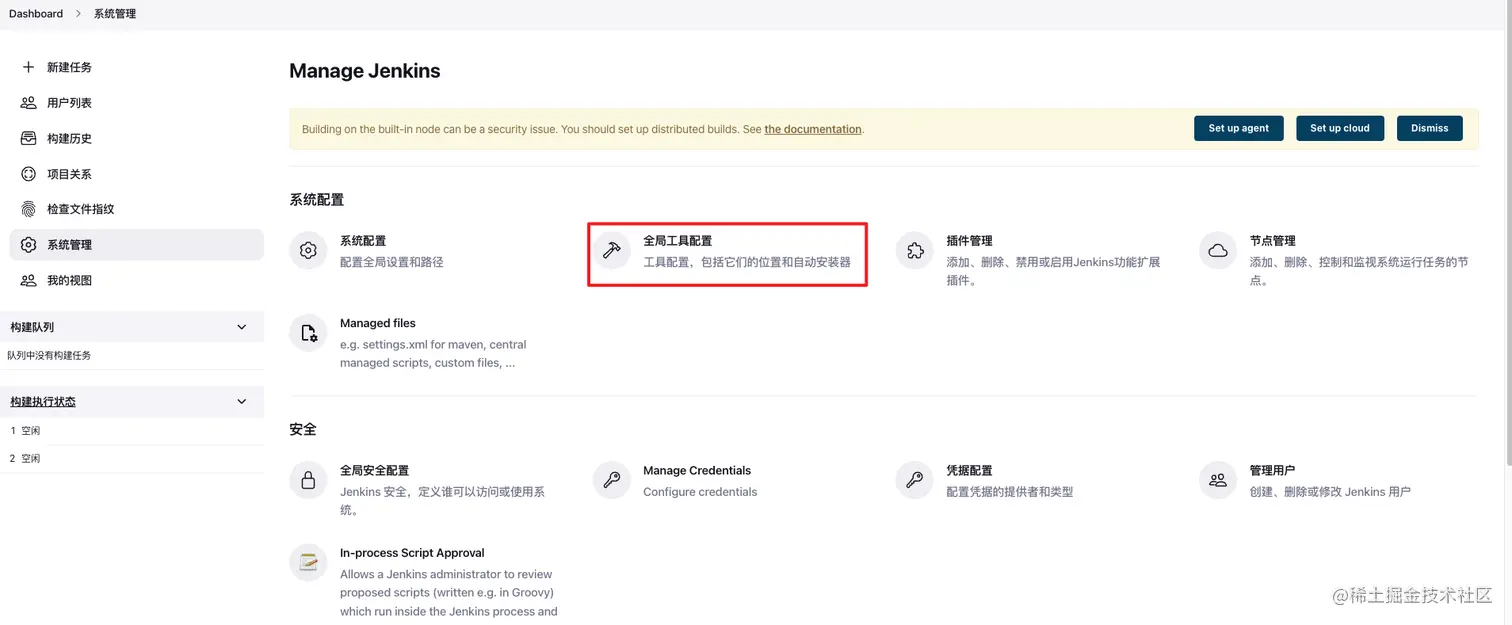This screenshot has height=625, width=1512.
Task: Click the fingerprint icon beside 检查文件指纹
Action: 28,209
